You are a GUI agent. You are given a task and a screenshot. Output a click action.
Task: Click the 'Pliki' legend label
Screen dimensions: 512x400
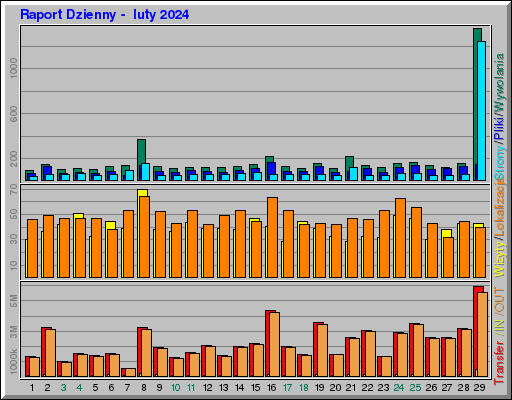pyautogui.click(x=500, y=128)
